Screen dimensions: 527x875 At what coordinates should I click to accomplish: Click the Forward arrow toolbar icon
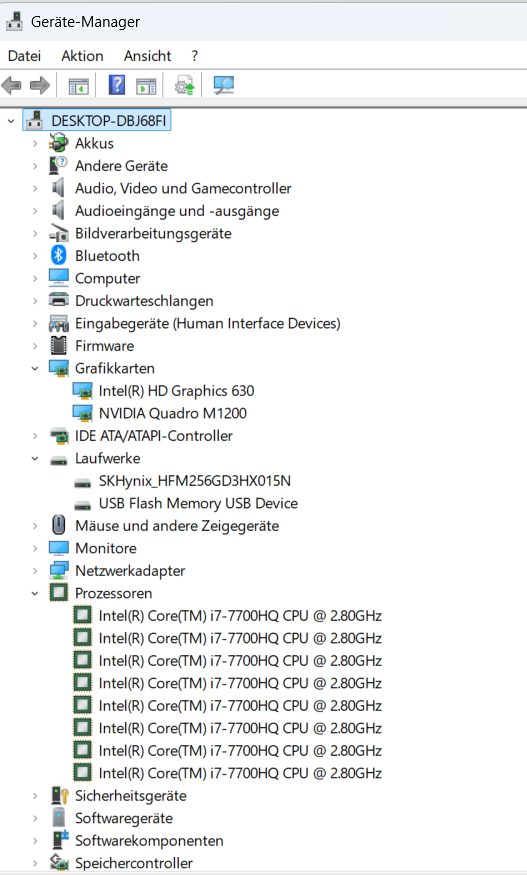(x=40, y=85)
